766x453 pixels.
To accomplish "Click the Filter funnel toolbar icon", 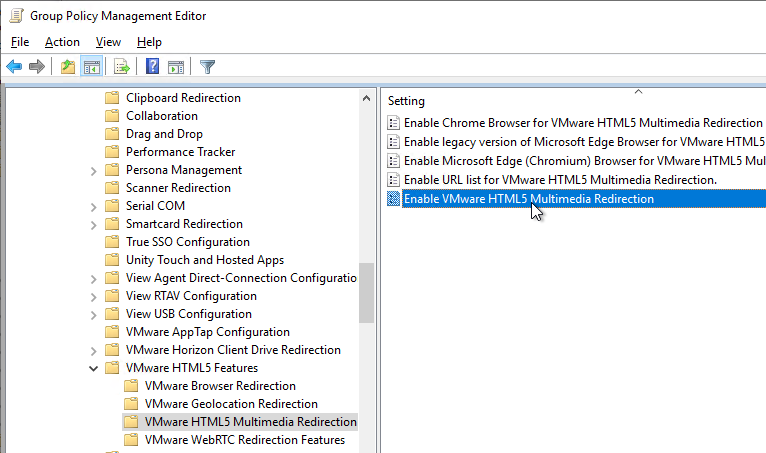I will pyautogui.click(x=207, y=66).
